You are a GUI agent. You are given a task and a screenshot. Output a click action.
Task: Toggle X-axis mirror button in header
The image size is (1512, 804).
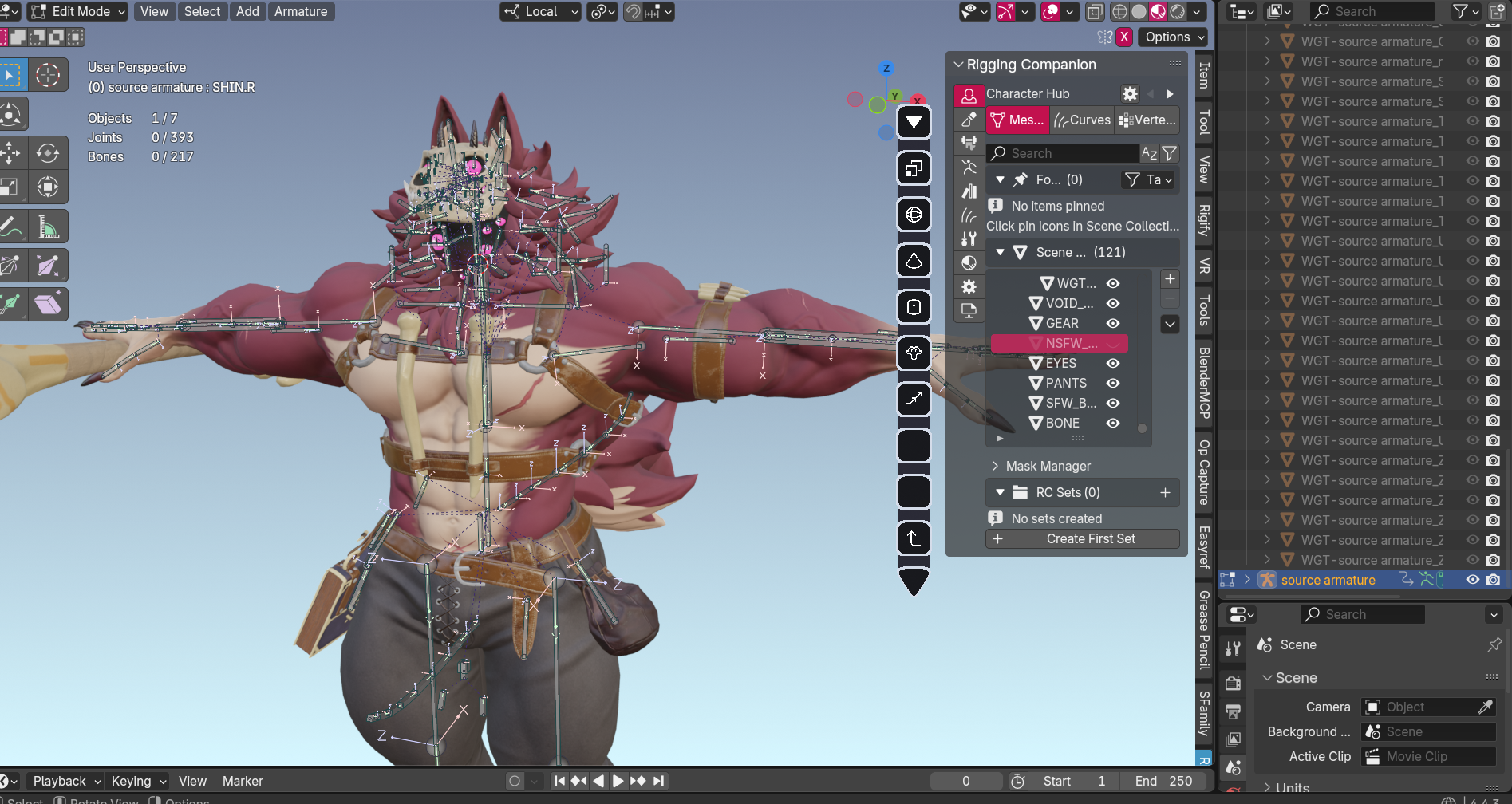point(1124,37)
